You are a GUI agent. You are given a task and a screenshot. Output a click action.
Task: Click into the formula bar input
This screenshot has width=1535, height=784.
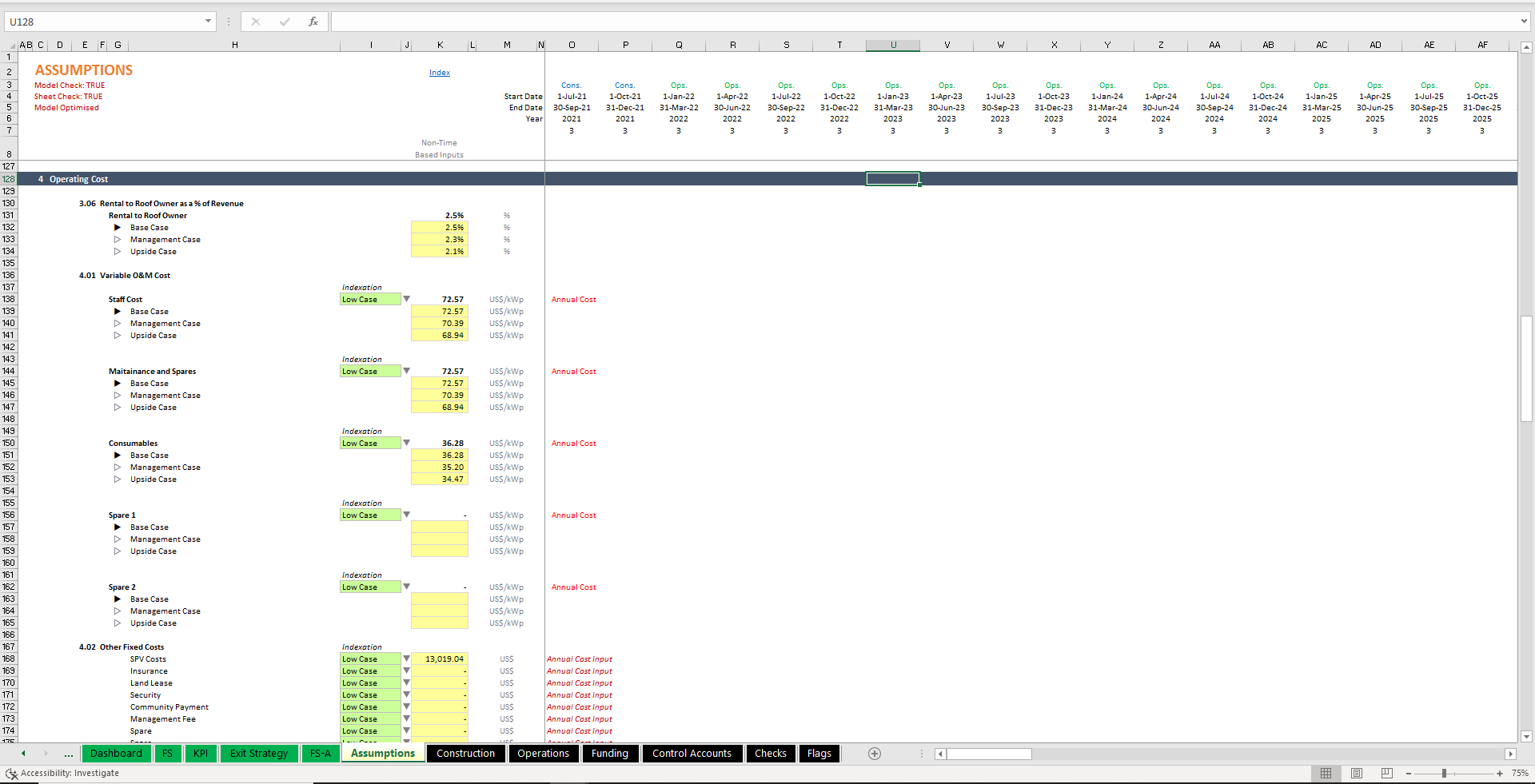pos(923,22)
